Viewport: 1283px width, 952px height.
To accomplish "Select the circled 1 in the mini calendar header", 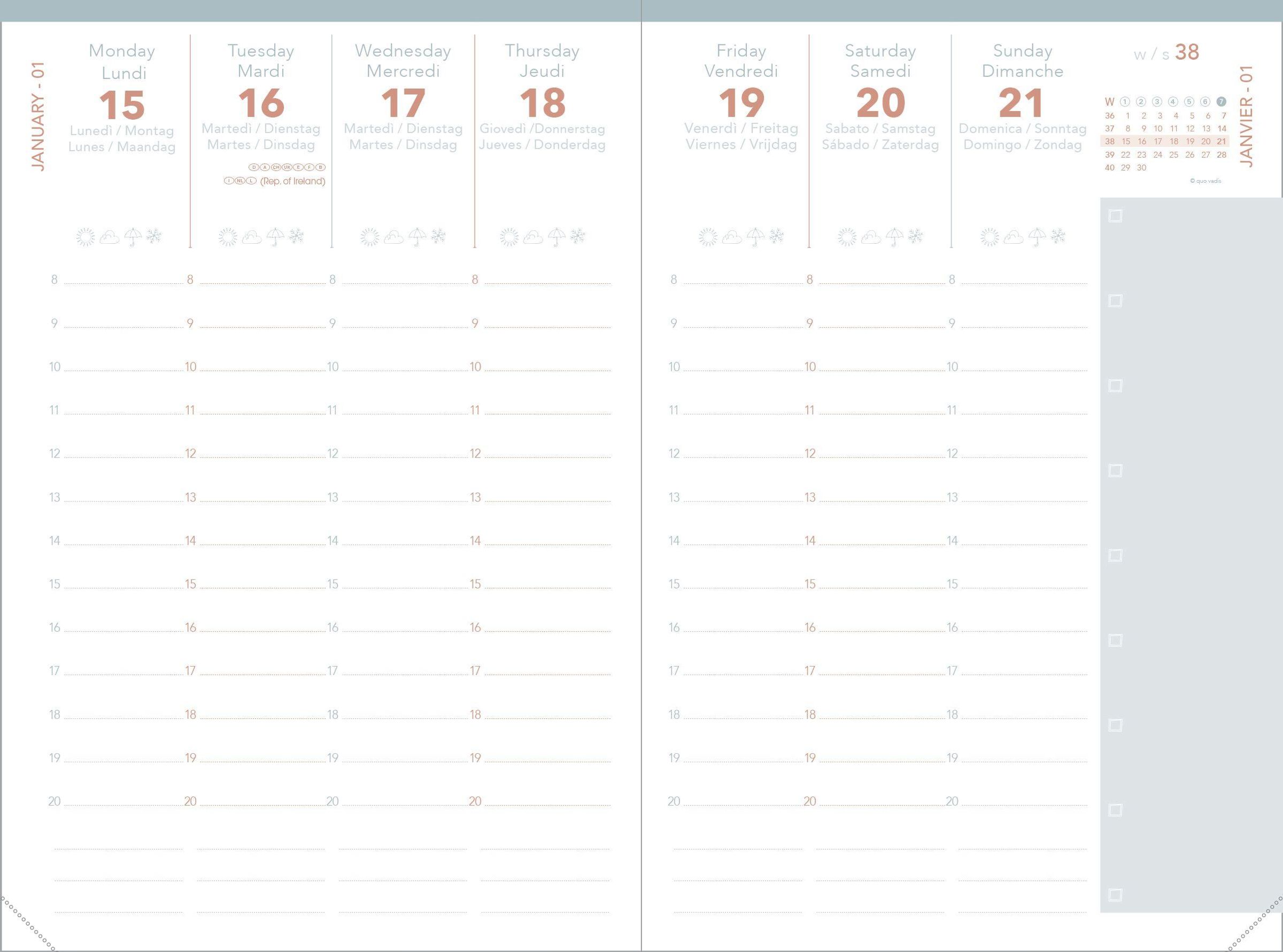I will tap(1125, 102).
